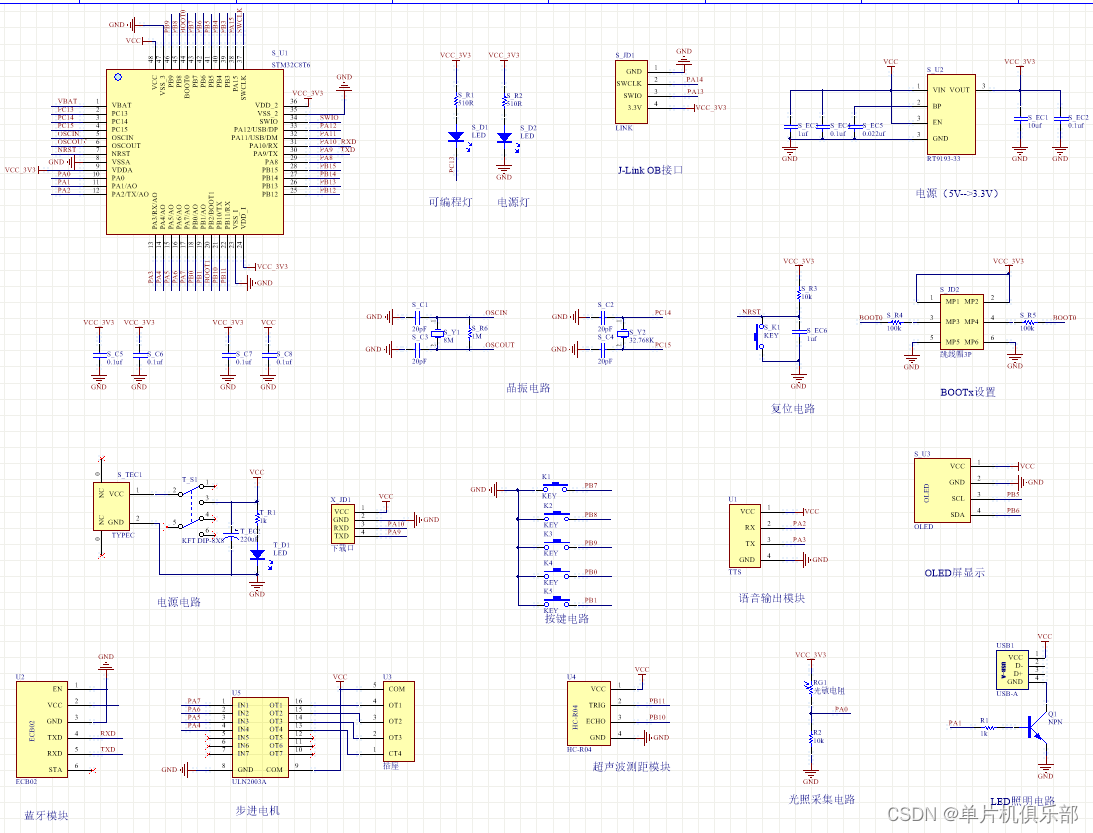Click the "J-Link OB接口" label
The height and width of the screenshot is (833, 1093).
[650, 170]
